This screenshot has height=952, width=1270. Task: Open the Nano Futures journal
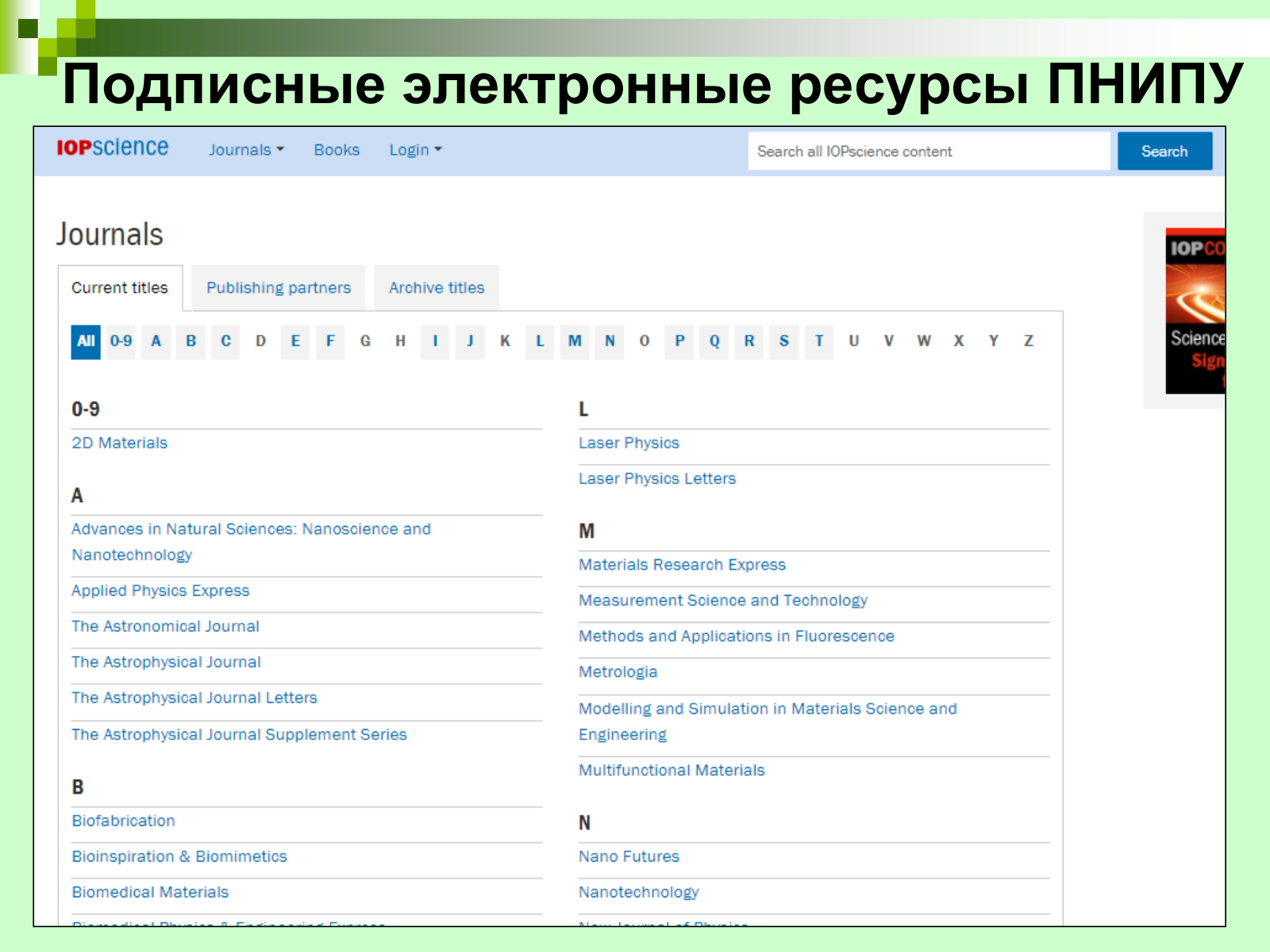(x=629, y=857)
